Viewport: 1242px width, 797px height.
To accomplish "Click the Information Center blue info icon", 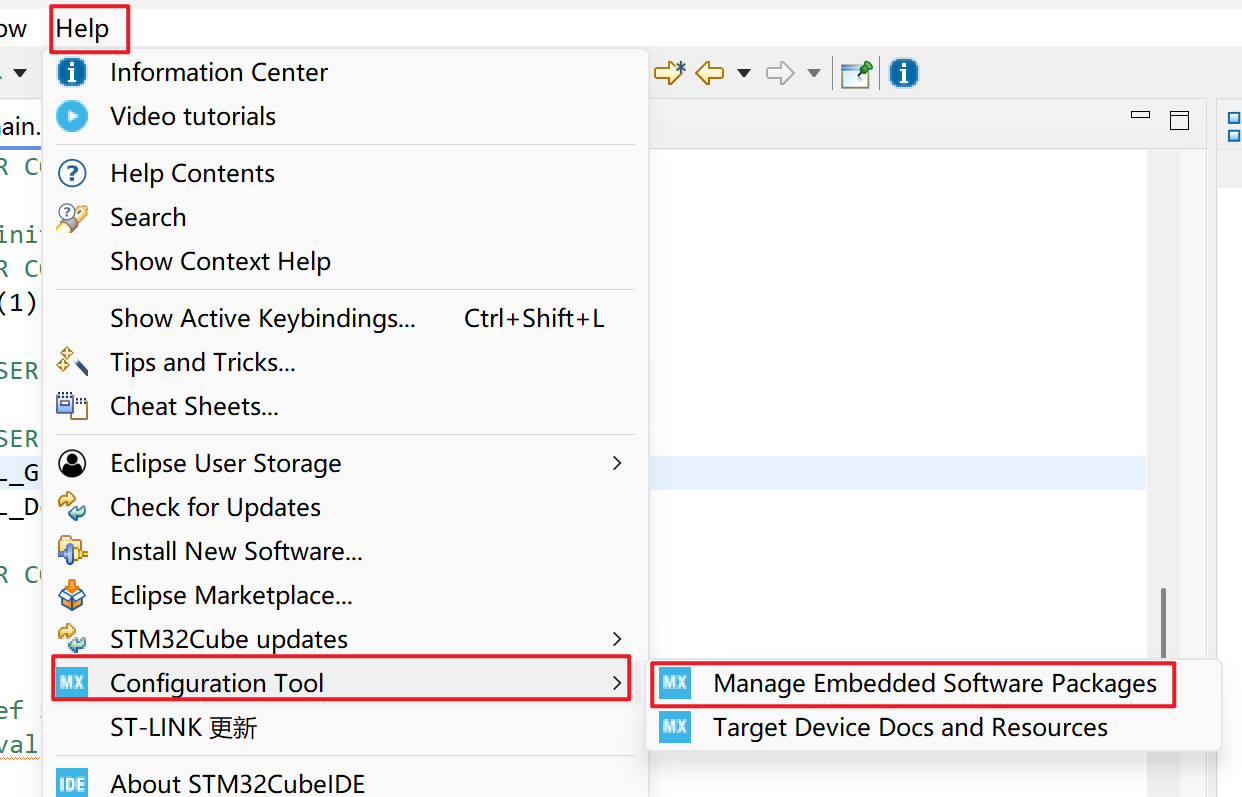I will pyautogui.click(x=72, y=72).
